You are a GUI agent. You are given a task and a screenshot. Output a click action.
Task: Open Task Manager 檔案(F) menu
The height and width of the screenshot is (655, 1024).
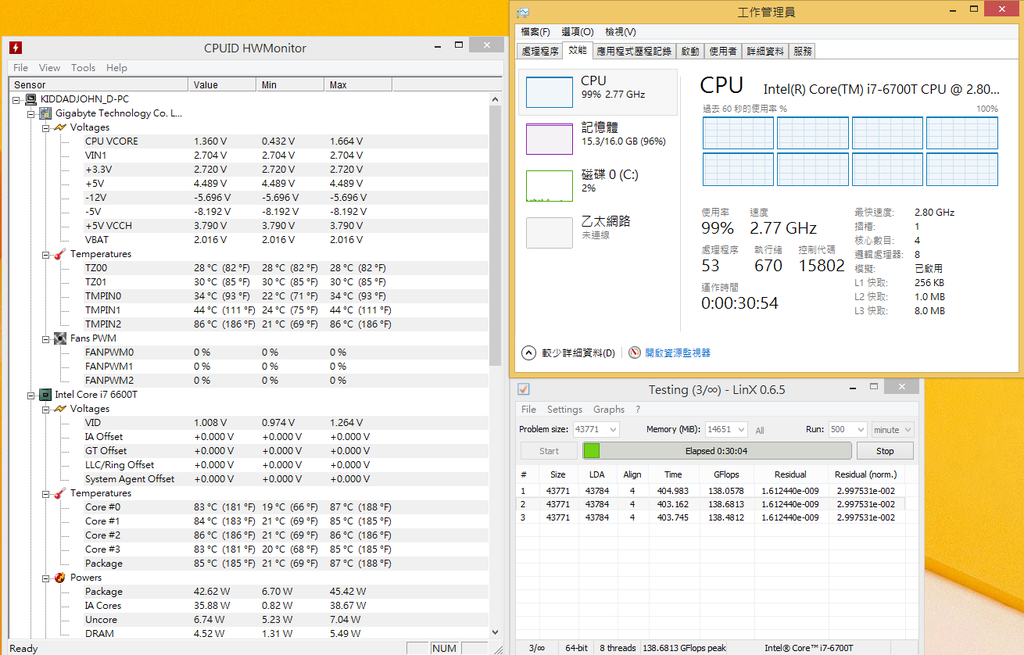[x=535, y=31]
